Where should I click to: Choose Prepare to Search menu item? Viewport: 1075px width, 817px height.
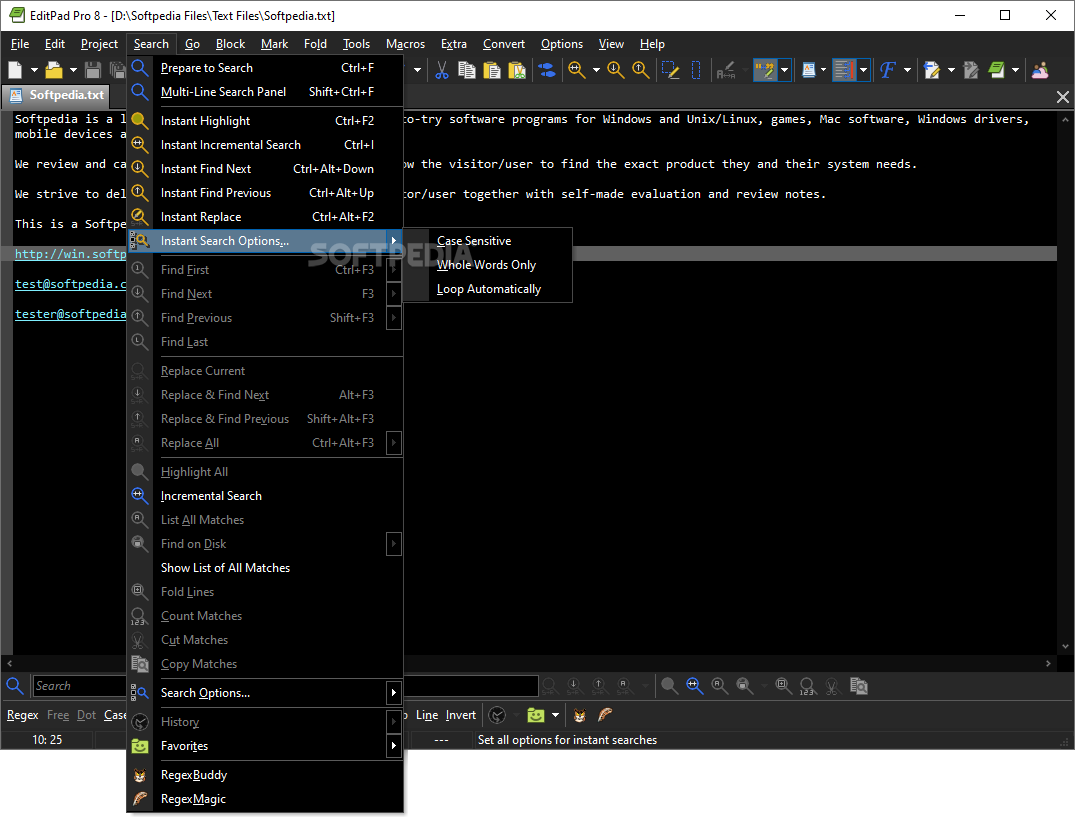coord(265,68)
